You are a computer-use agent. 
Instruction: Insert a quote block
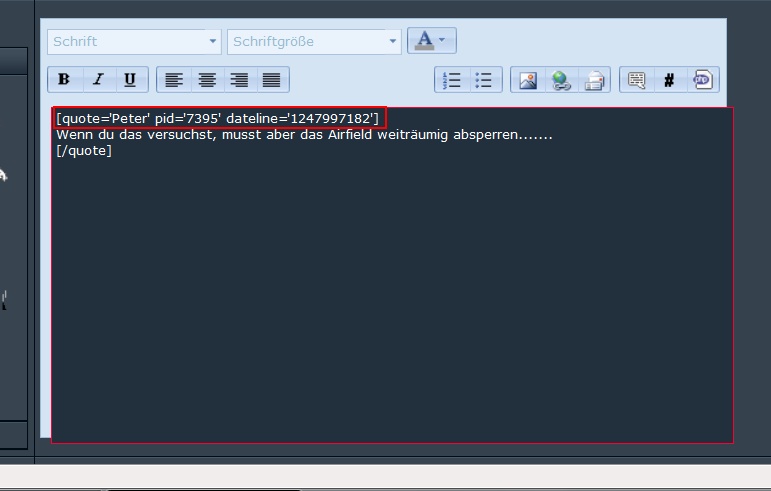coord(636,80)
